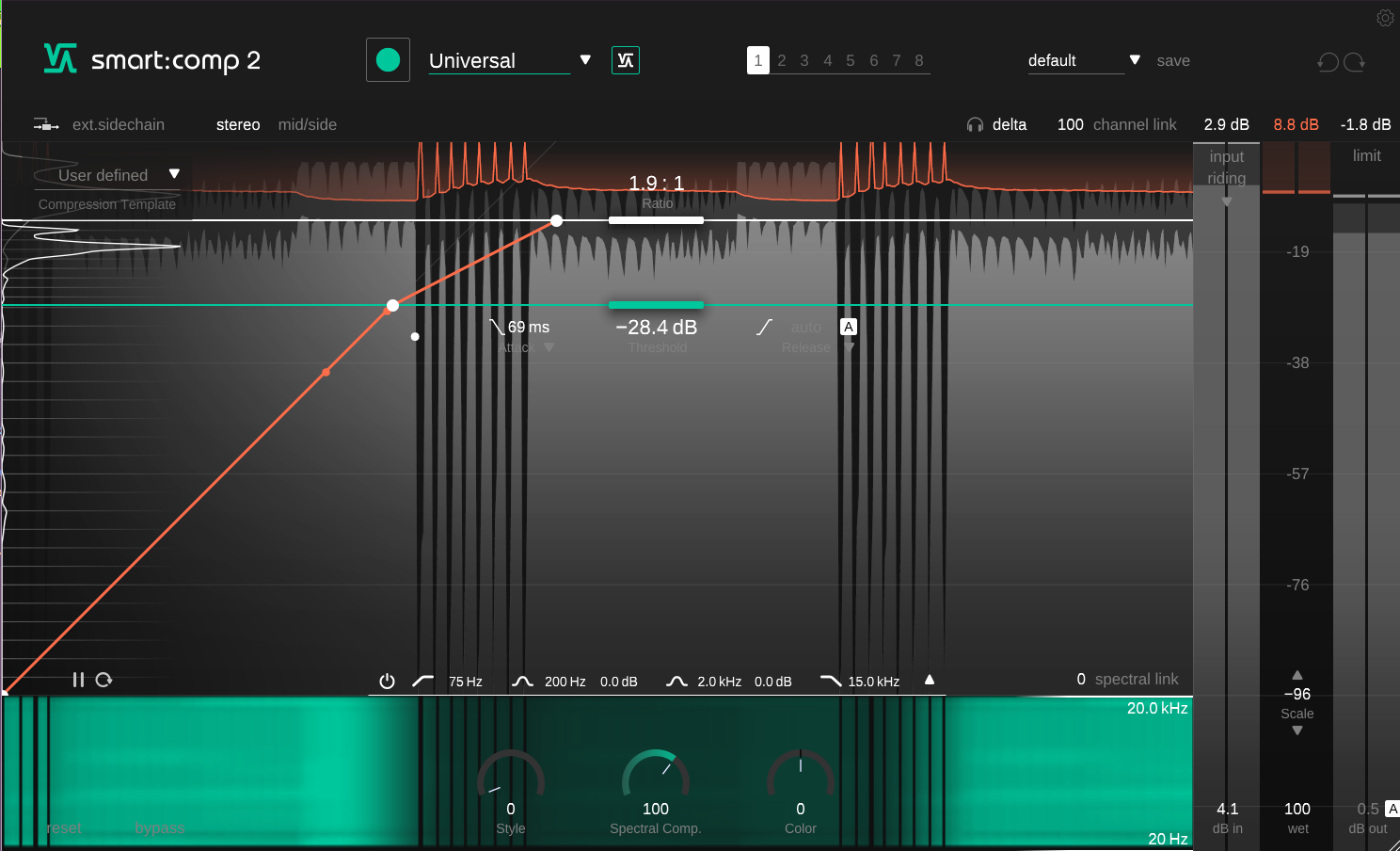Viewport: 1400px width, 851px height.
Task: Click the delta headphones icon
Action: pyautogui.click(x=975, y=125)
